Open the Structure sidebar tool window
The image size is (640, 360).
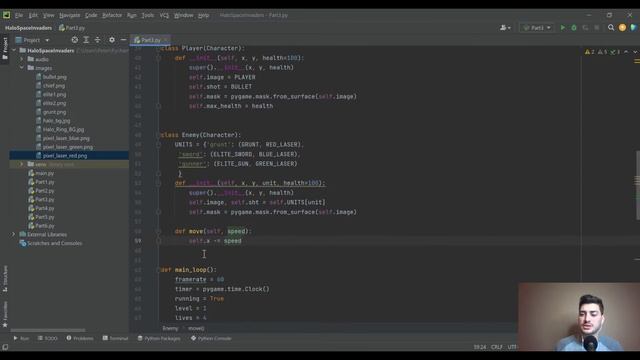(5, 278)
